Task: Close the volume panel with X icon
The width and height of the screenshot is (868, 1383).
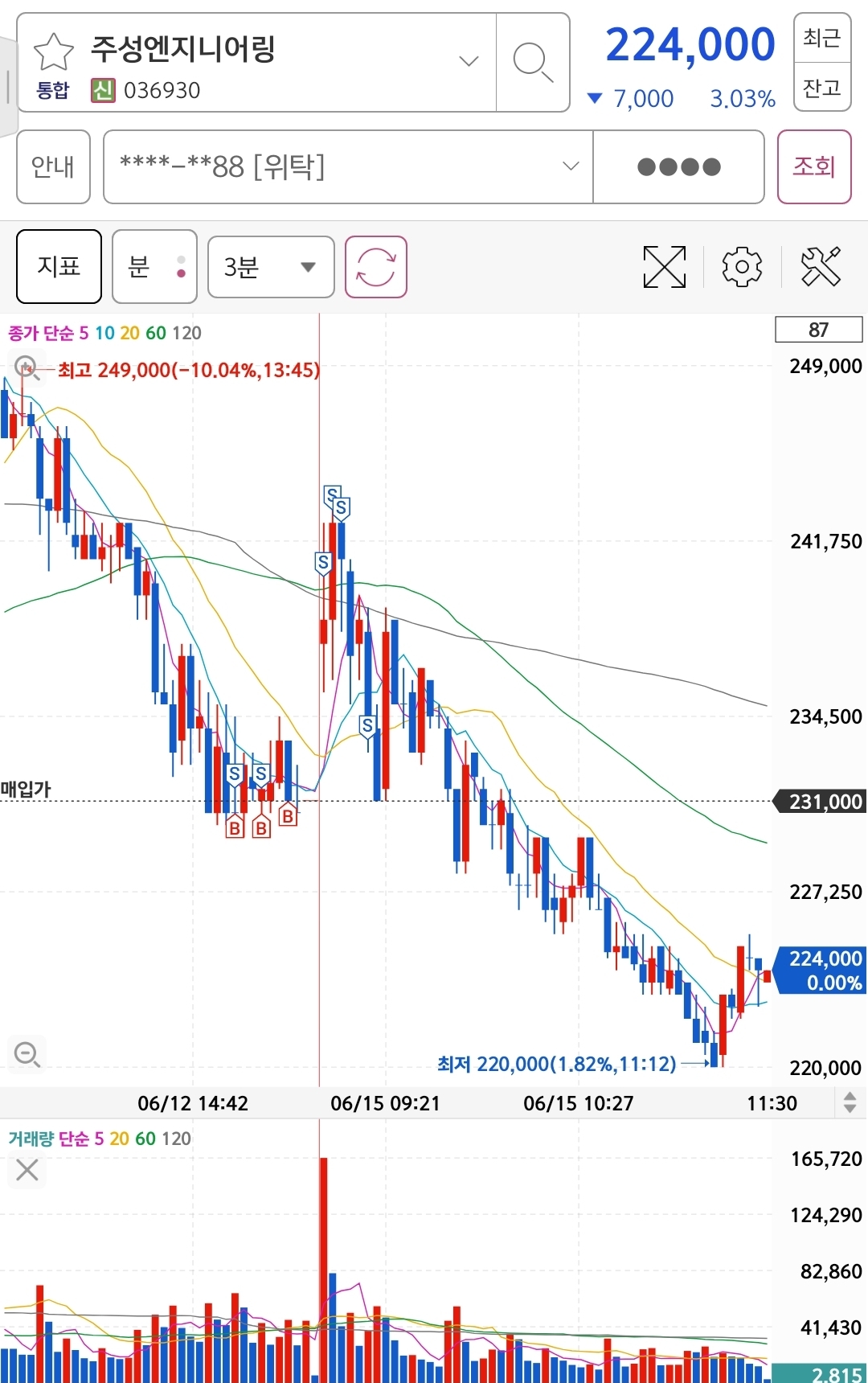Action: [27, 1170]
